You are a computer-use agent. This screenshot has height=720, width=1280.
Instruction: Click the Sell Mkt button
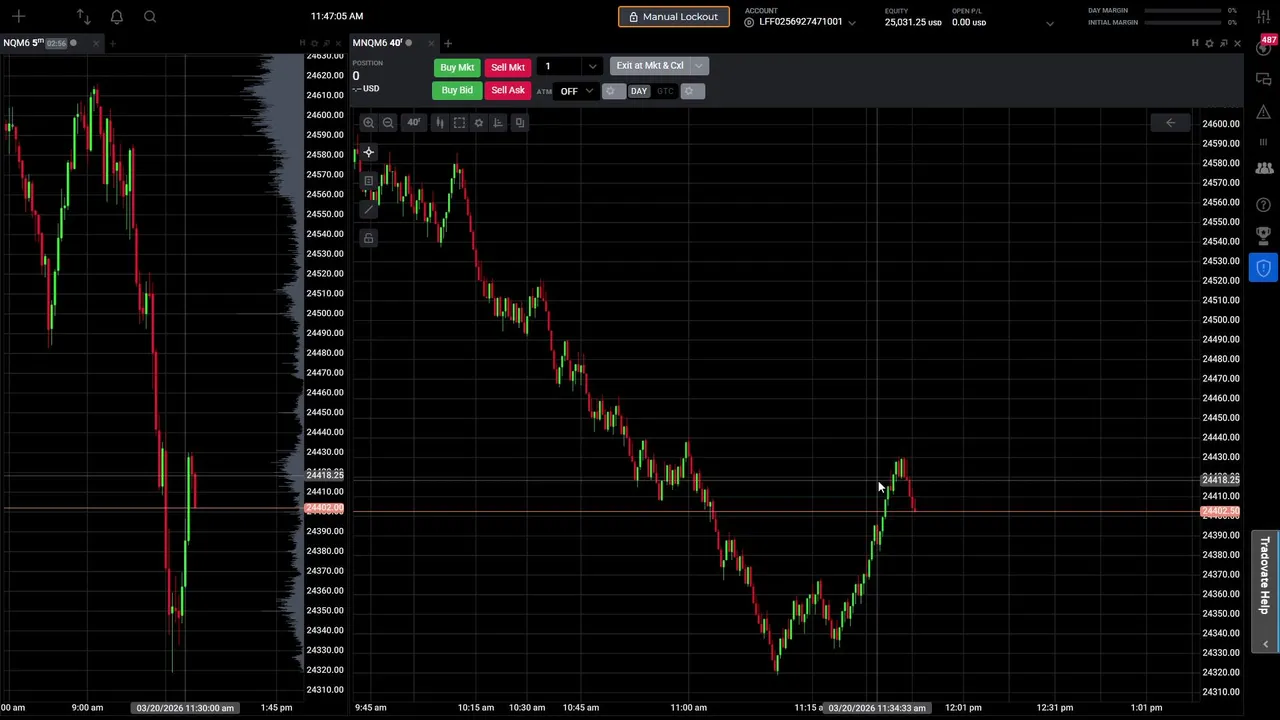tap(508, 67)
